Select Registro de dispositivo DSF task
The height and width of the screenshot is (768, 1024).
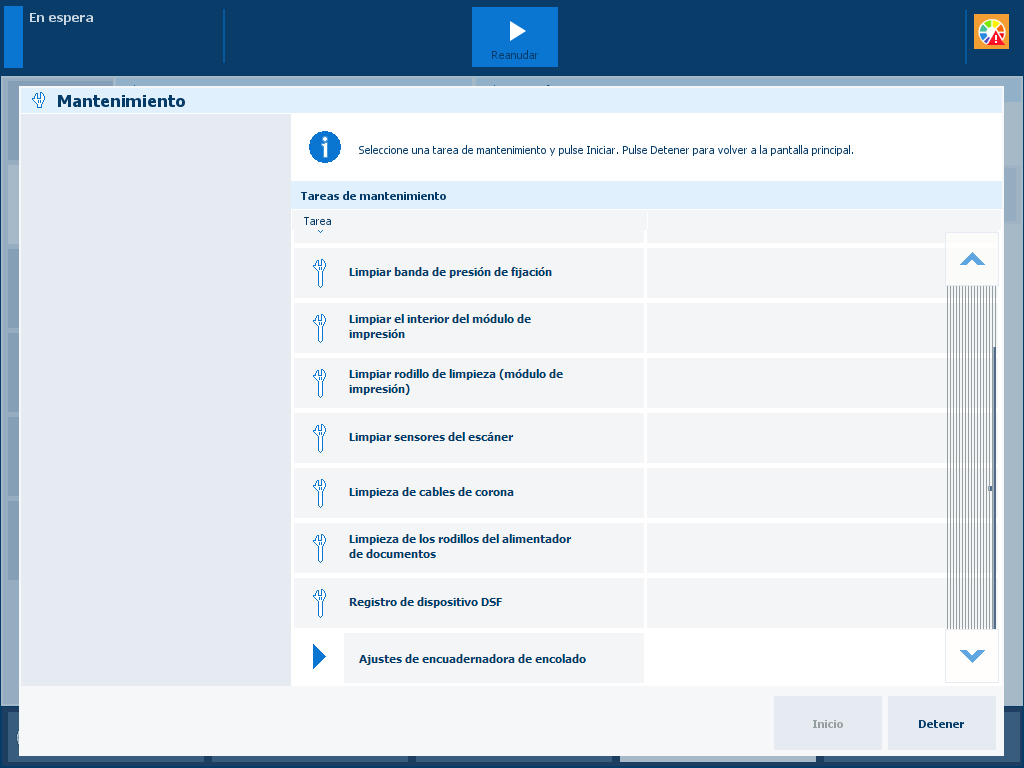(468, 603)
